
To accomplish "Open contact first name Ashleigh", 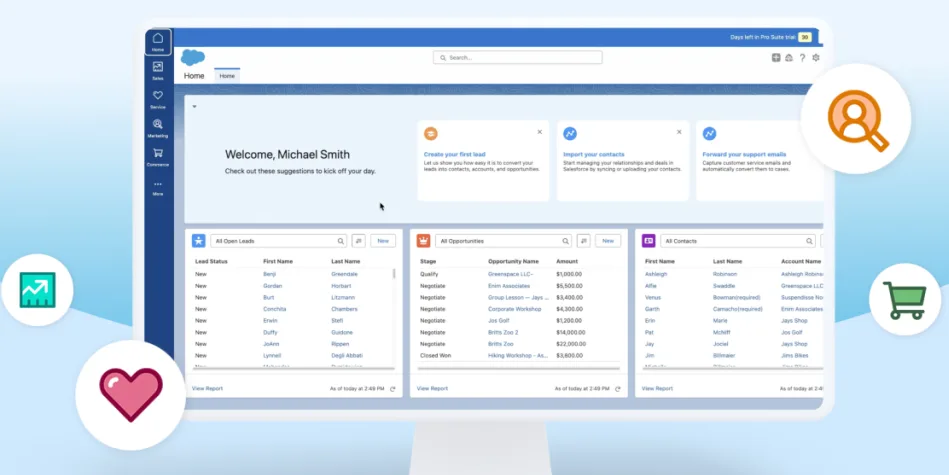I will tap(656, 274).
